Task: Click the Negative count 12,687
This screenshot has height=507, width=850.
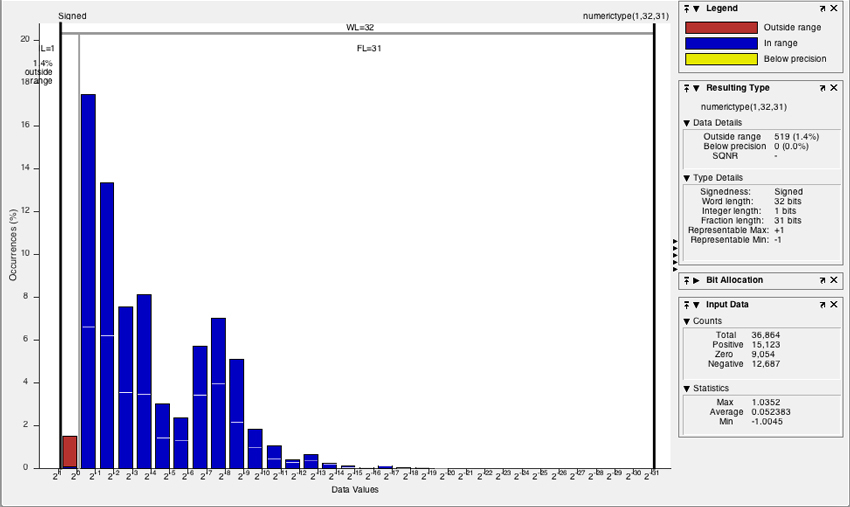Action: (765, 364)
